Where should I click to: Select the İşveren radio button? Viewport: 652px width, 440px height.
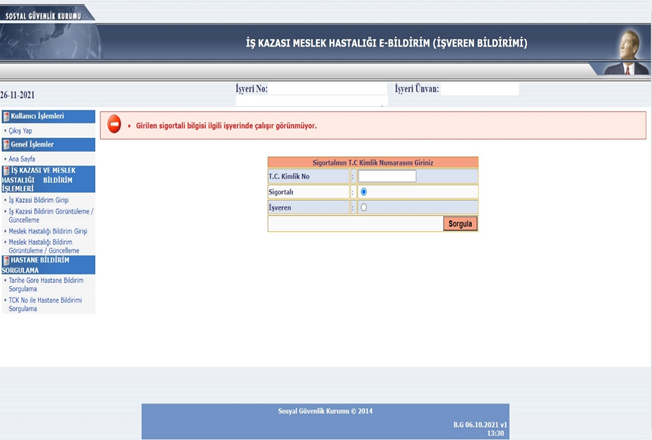click(364, 207)
